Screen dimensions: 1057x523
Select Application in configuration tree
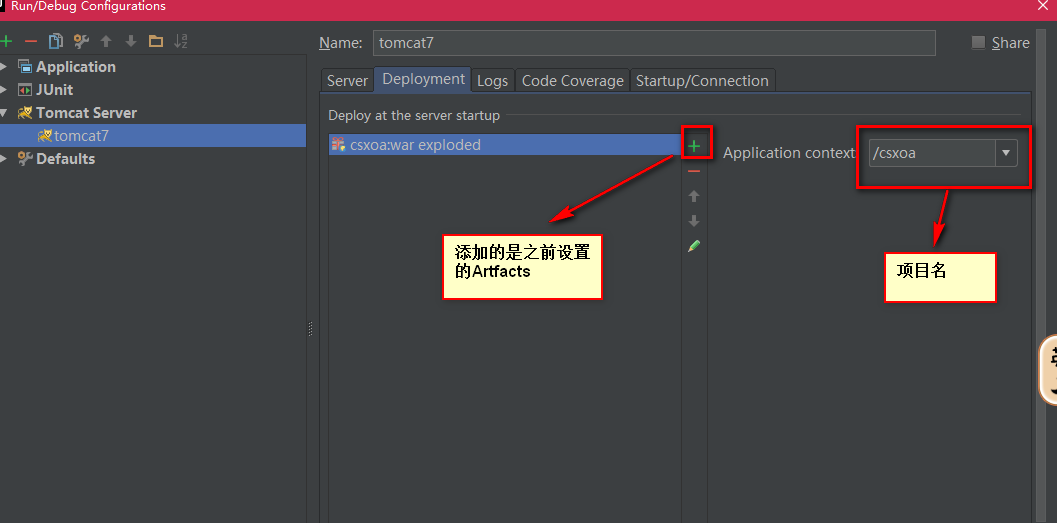pyautogui.click(x=76, y=67)
